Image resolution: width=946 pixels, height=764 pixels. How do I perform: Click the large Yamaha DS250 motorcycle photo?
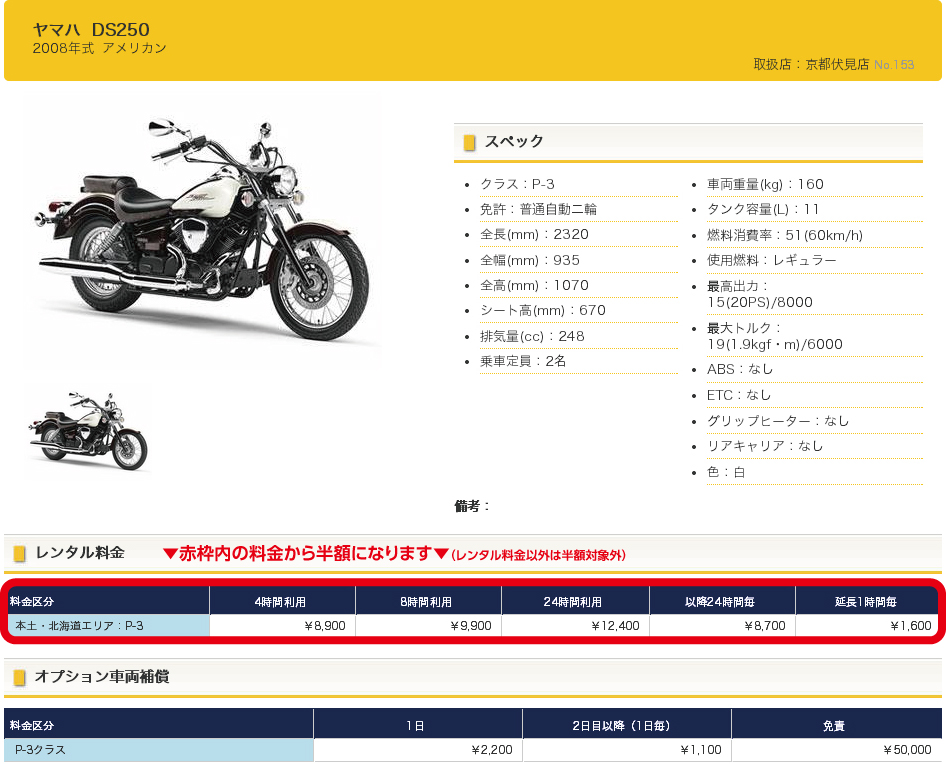(203, 232)
